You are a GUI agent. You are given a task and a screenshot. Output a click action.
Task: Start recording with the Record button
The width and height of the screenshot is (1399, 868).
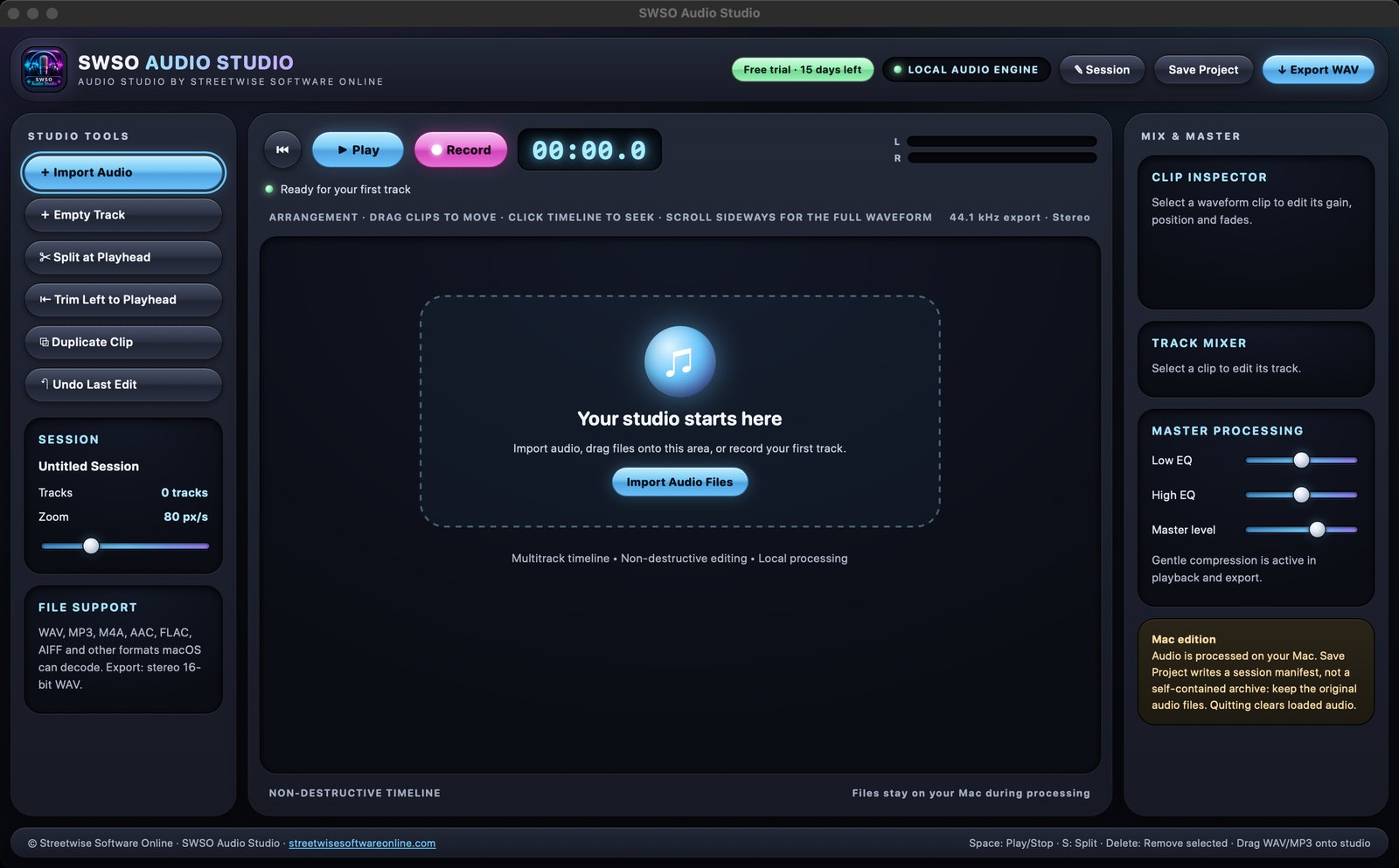[461, 149]
